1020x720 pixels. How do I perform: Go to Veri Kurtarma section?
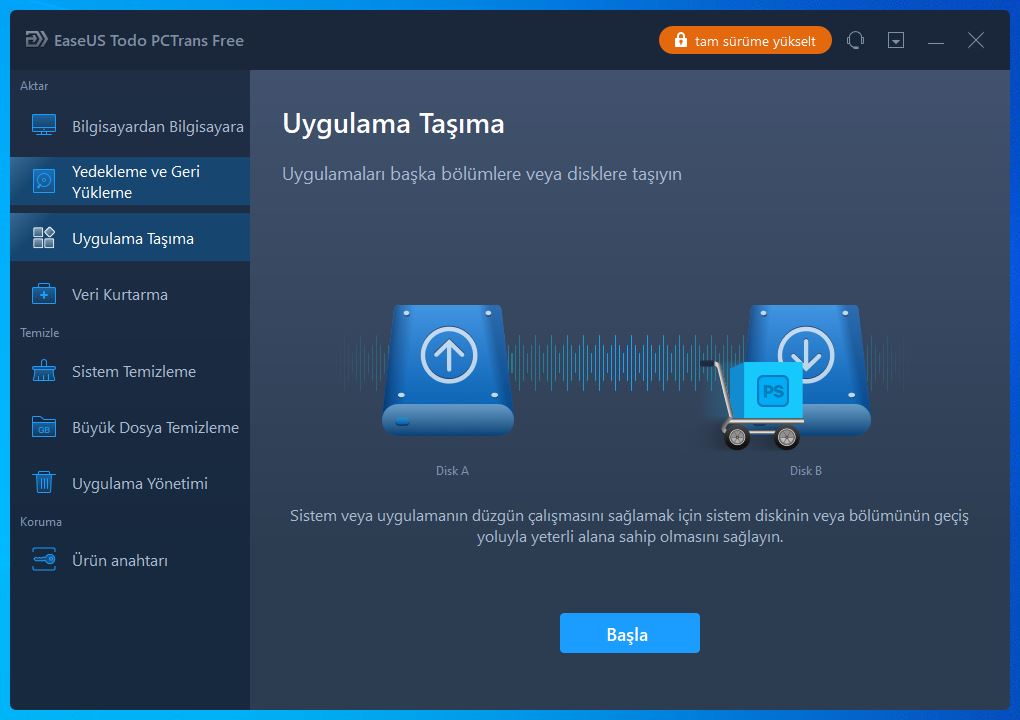[130, 295]
